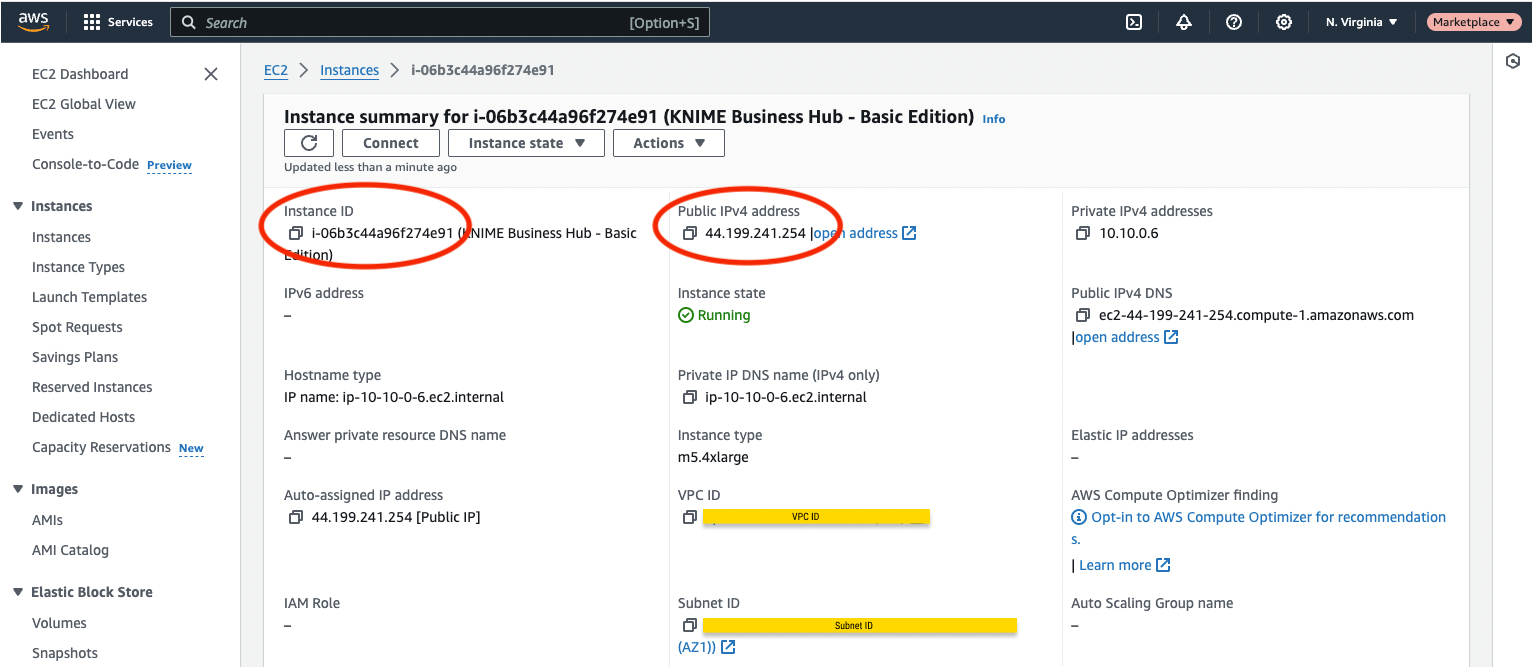Screen dimensions: 1532x667
Task: Click the help question mark icon
Action: (x=1234, y=22)
